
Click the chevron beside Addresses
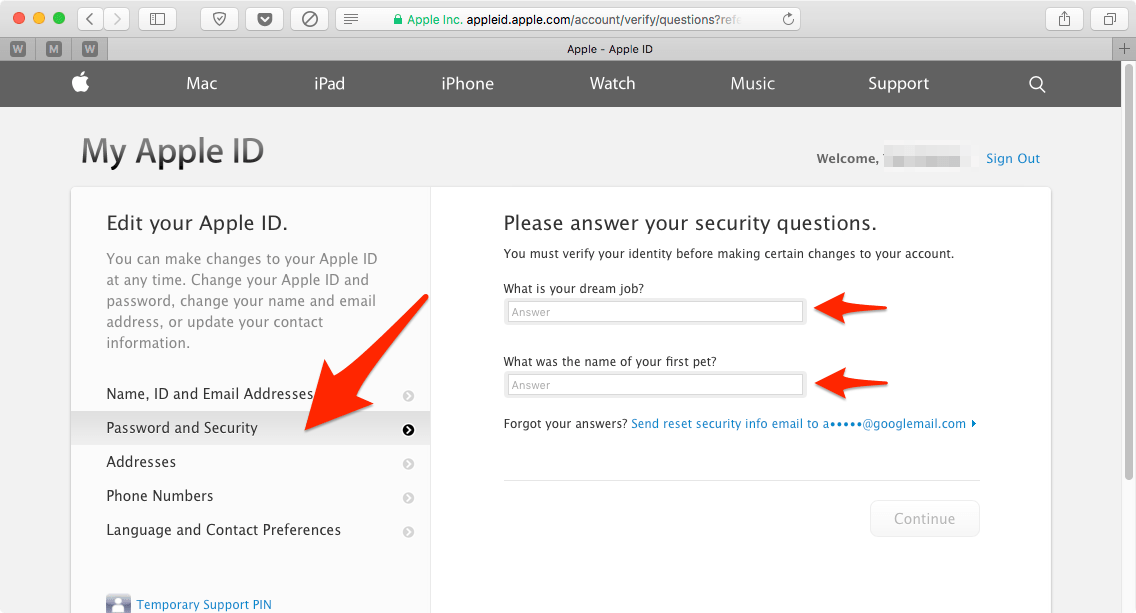coord(409,464)
